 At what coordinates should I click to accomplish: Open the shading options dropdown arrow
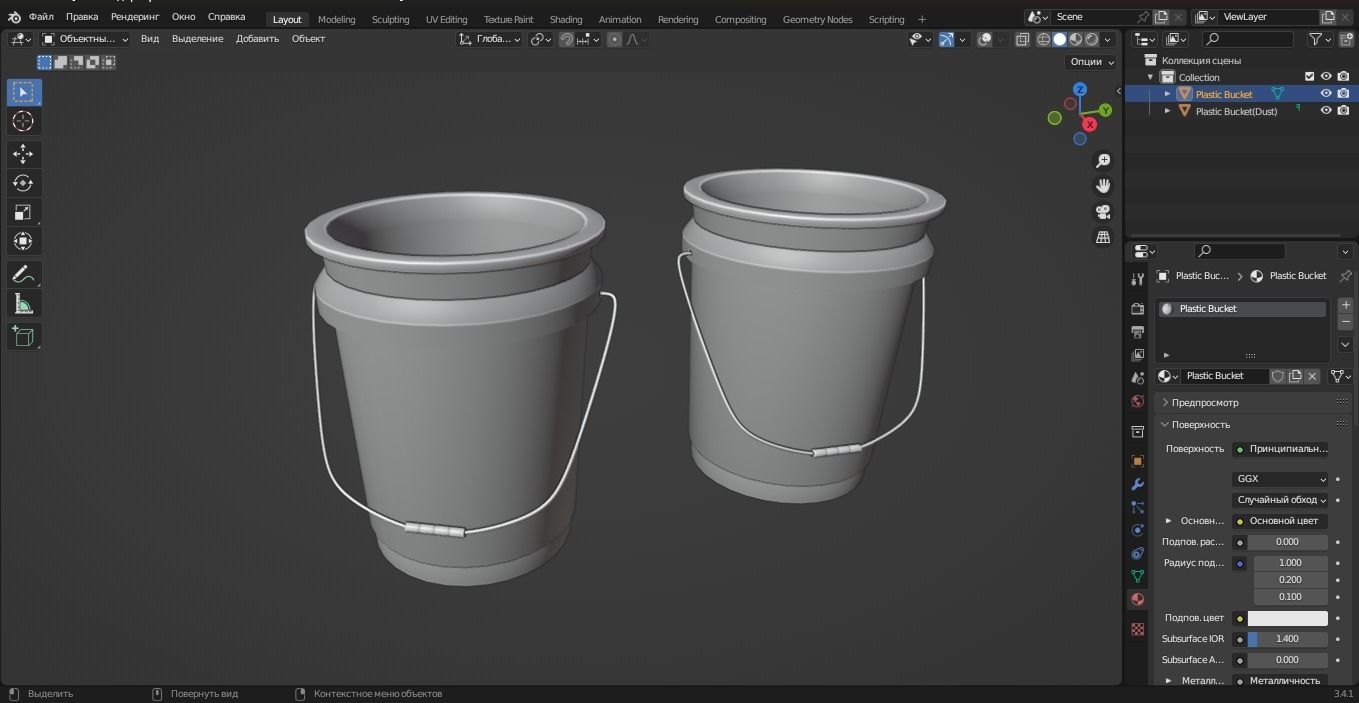pyautogui.click(x=1107, y=39)
